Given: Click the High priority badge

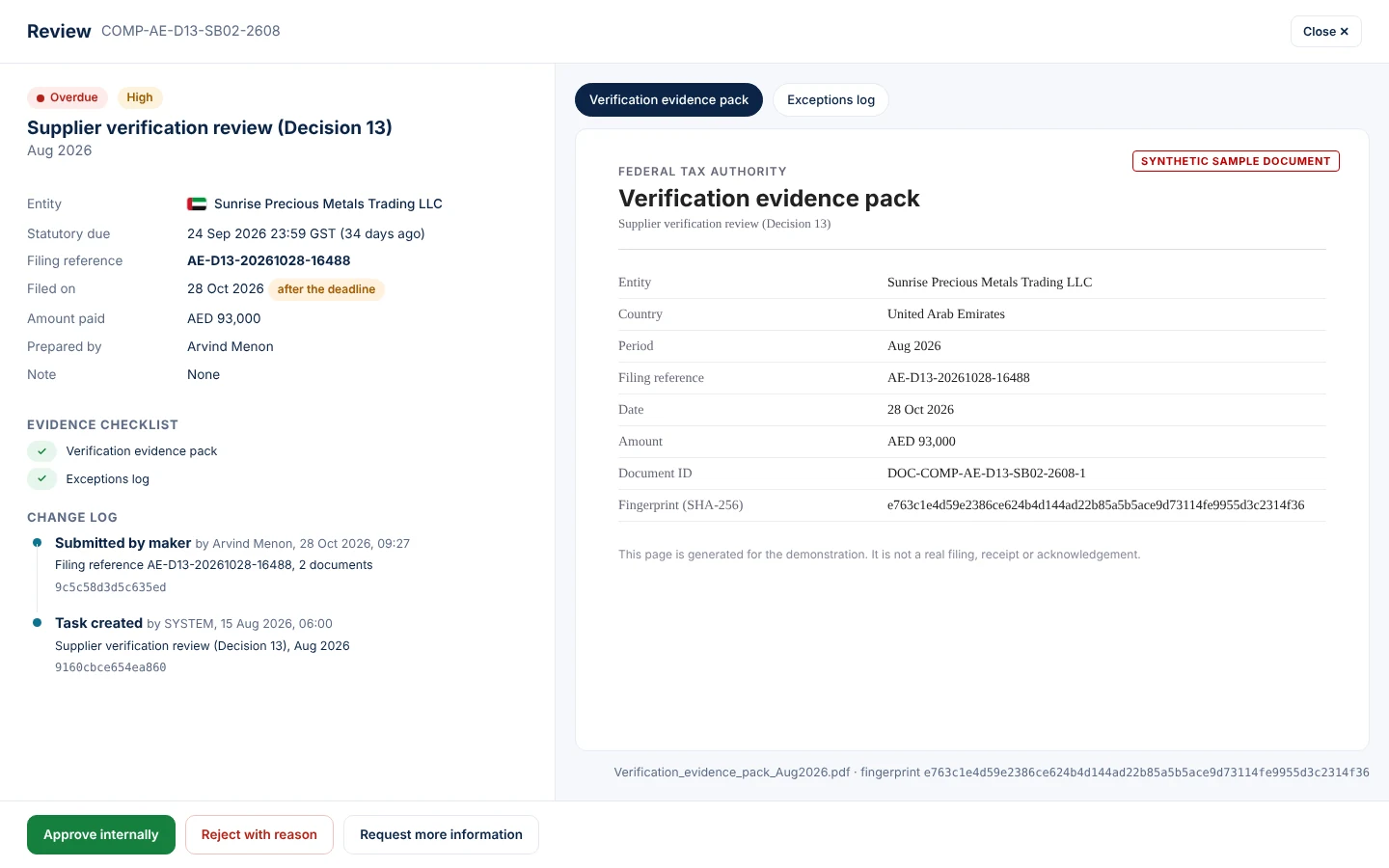Looking at the screenshot, I should pos(140,97).
